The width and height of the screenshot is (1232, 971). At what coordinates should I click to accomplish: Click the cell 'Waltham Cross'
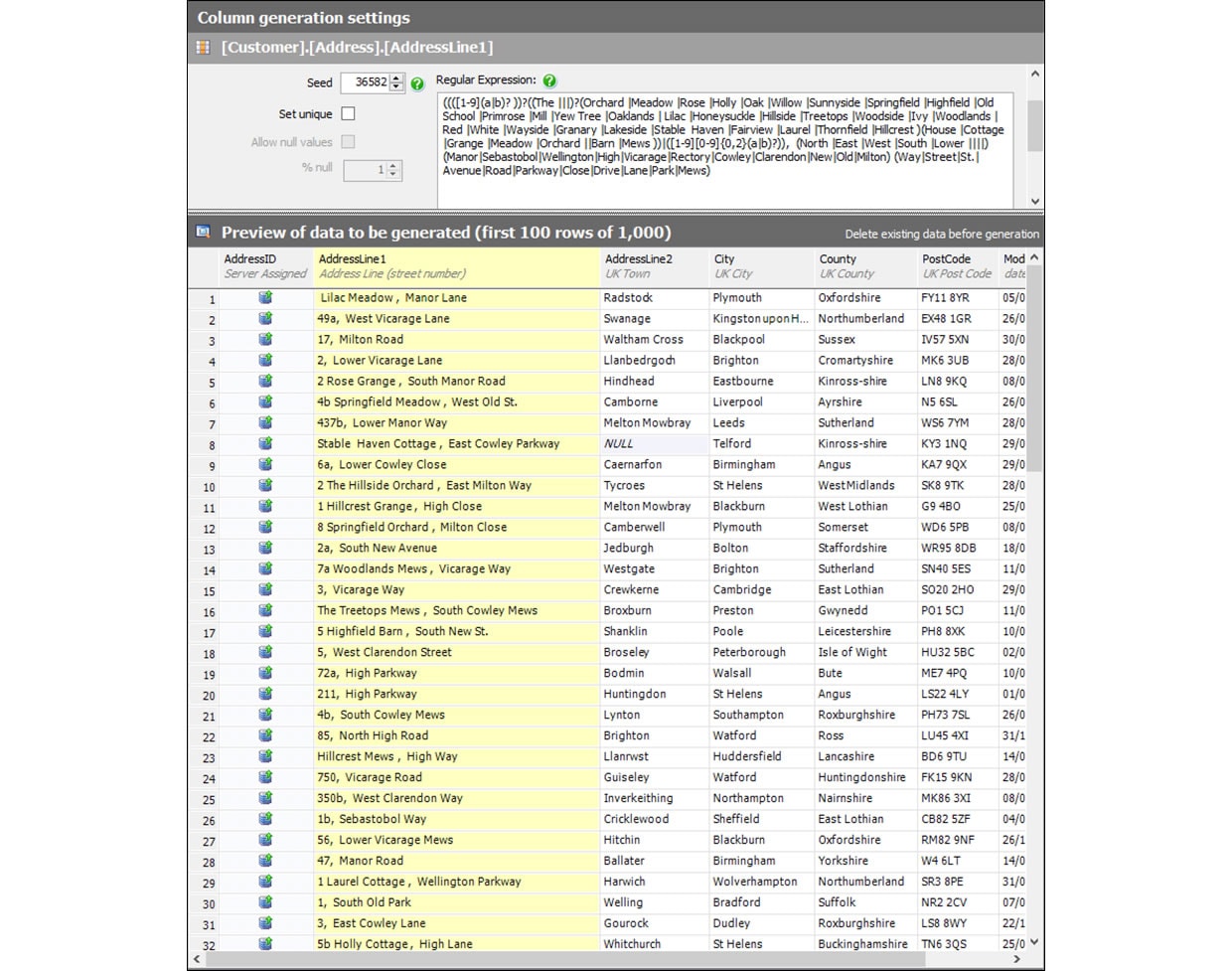(655, 339)
